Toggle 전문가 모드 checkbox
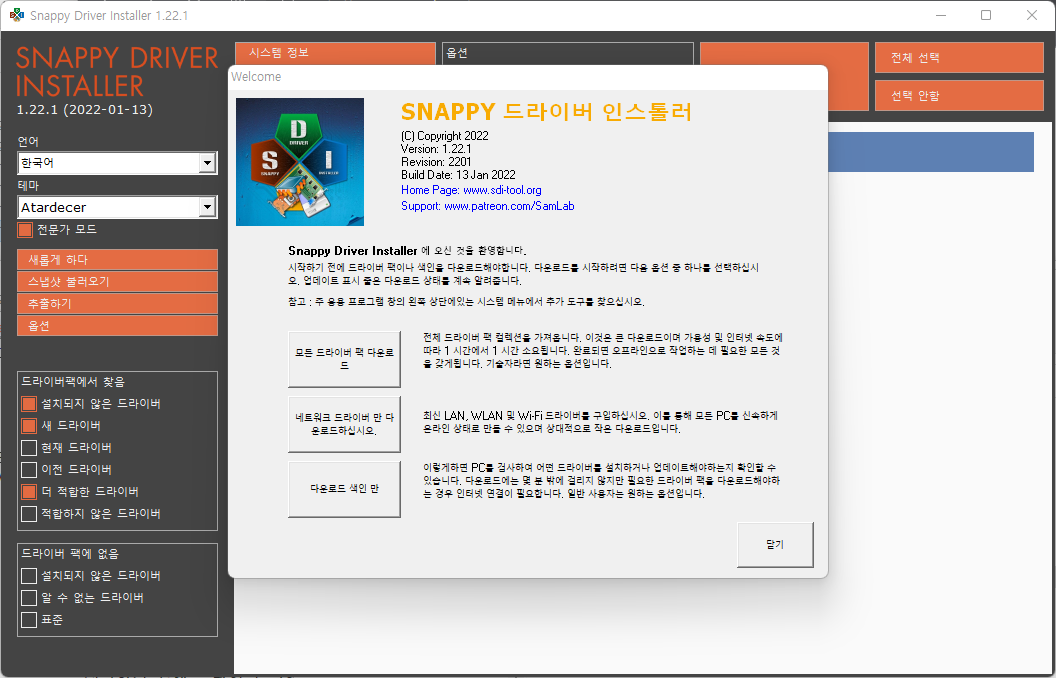This screenshot has width=1056, height=678. (x=25, y=230)
